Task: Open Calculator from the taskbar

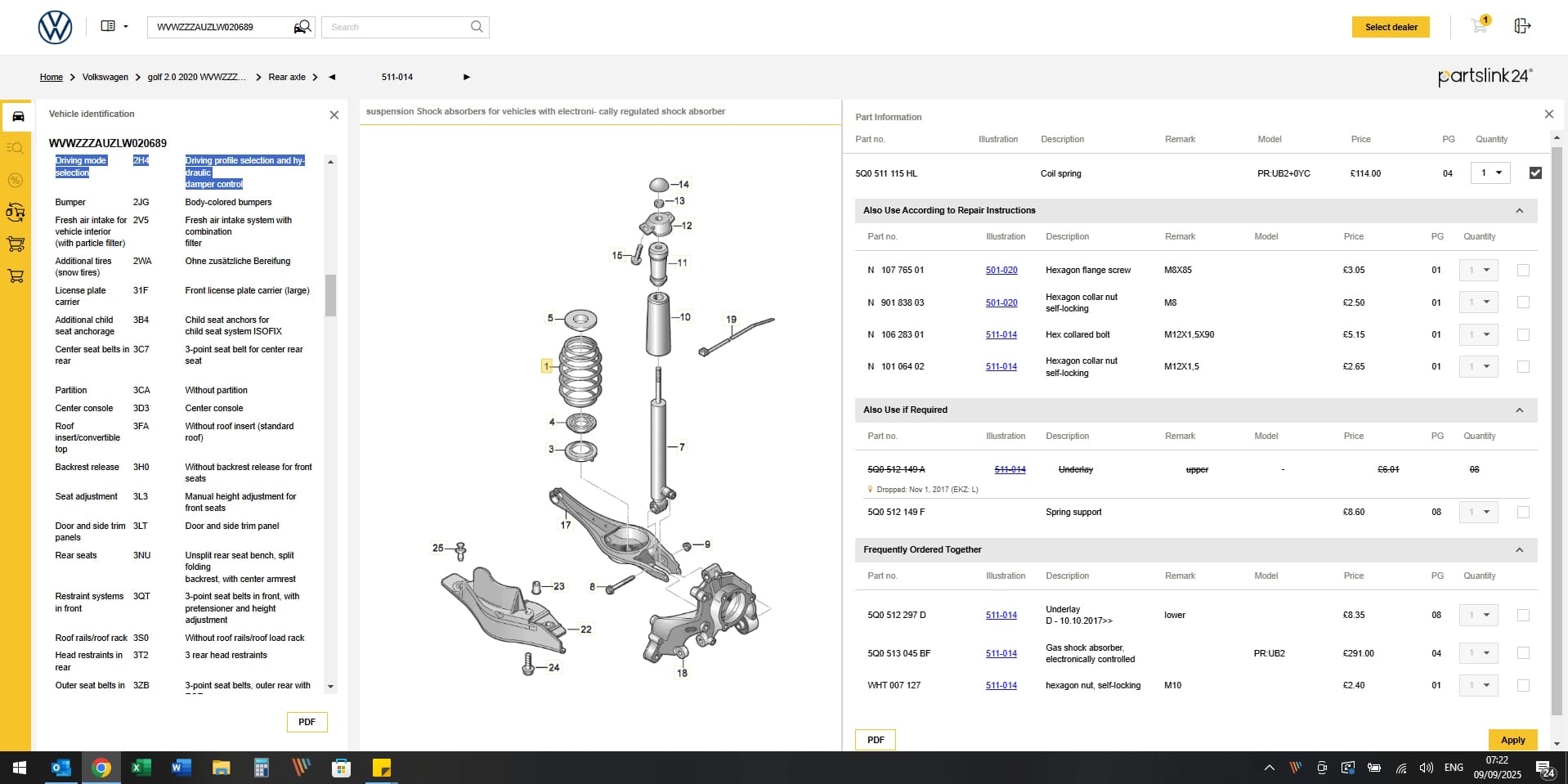Action: pos(262,768)
